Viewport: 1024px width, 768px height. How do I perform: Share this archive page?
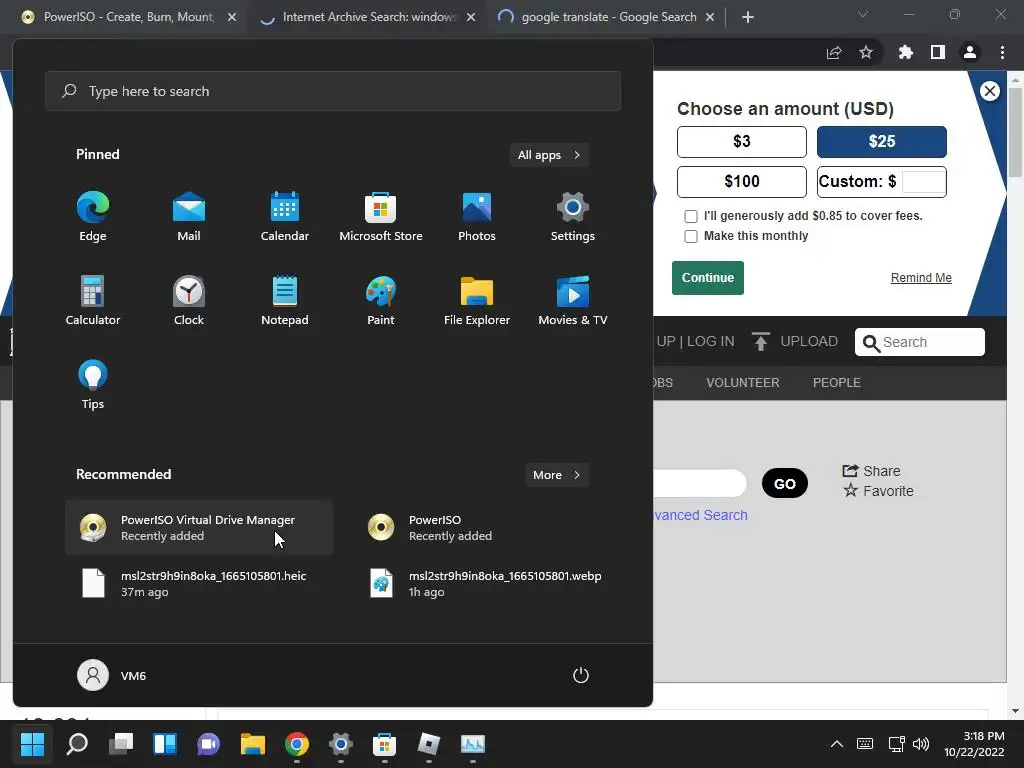(x=871, y=471)
